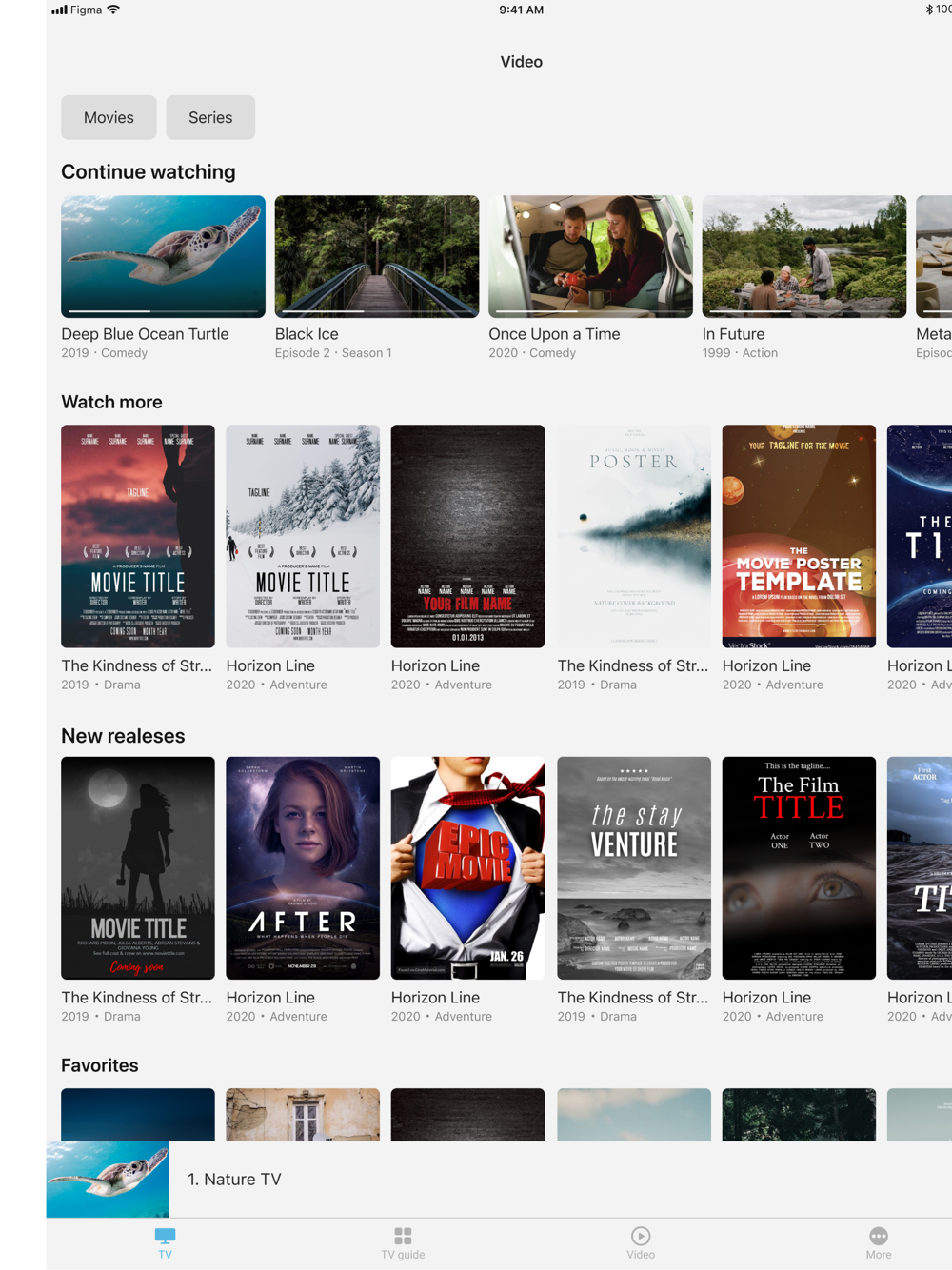The image size is (952, 1270).
Task: Tap the TV tab label
Action: pos(165,1255)
